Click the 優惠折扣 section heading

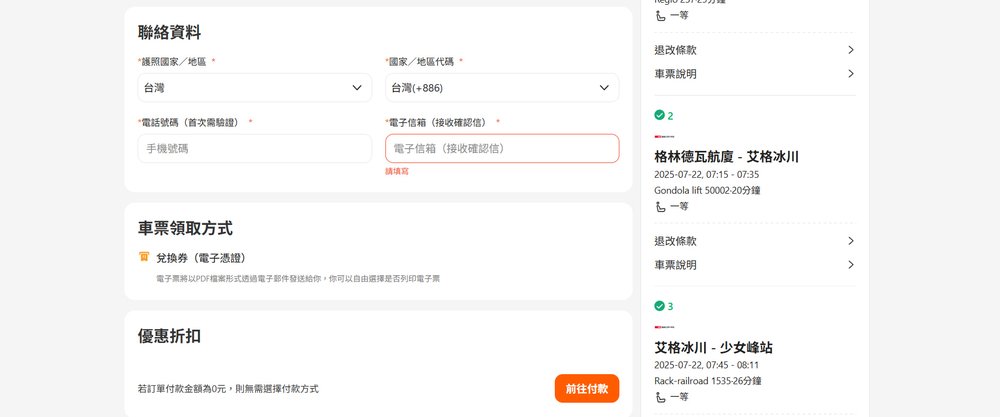(170, 336)
